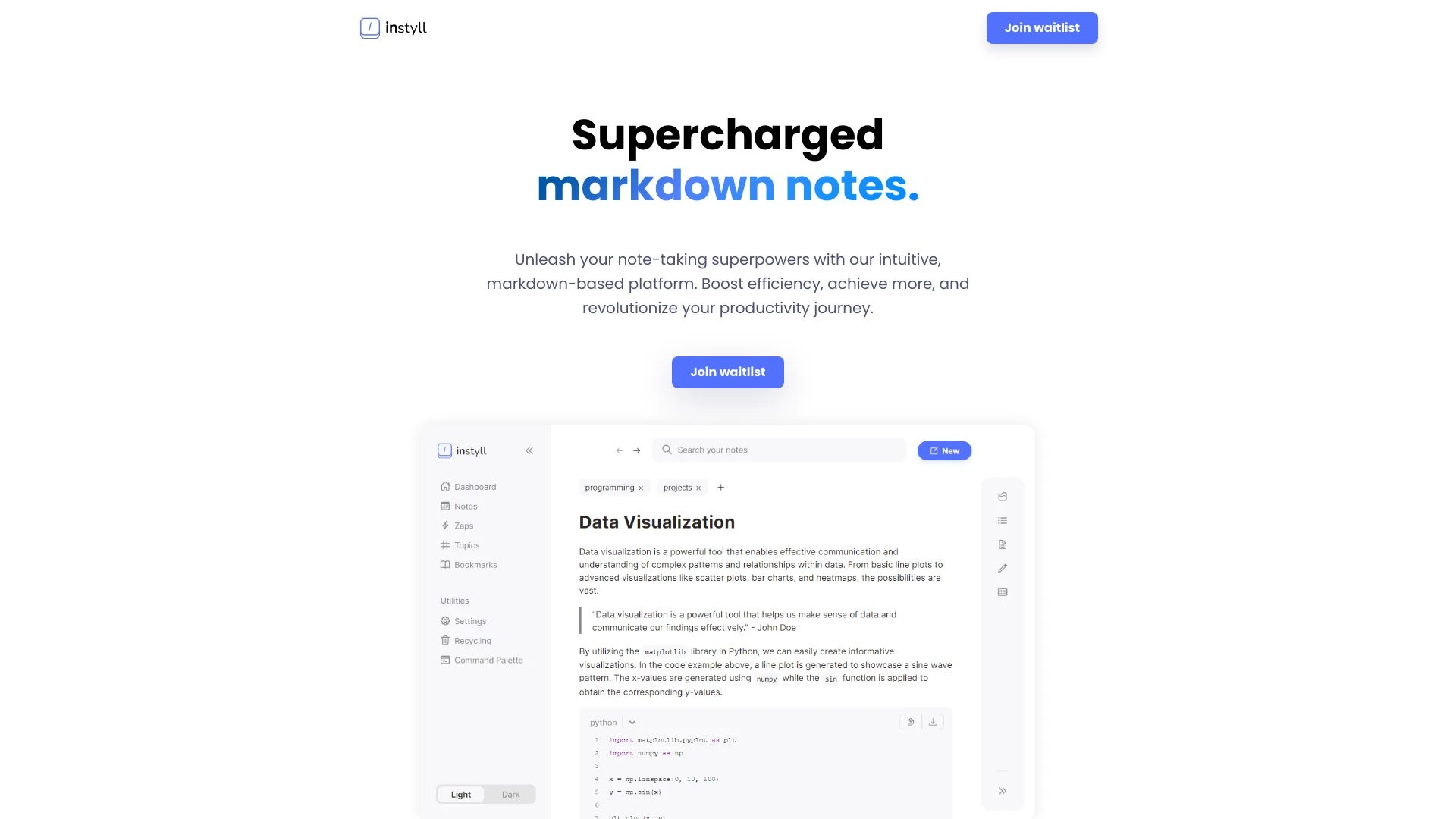Select the Recycling bin icon
The image size is (1456, 819).
[x=445, y=640]
